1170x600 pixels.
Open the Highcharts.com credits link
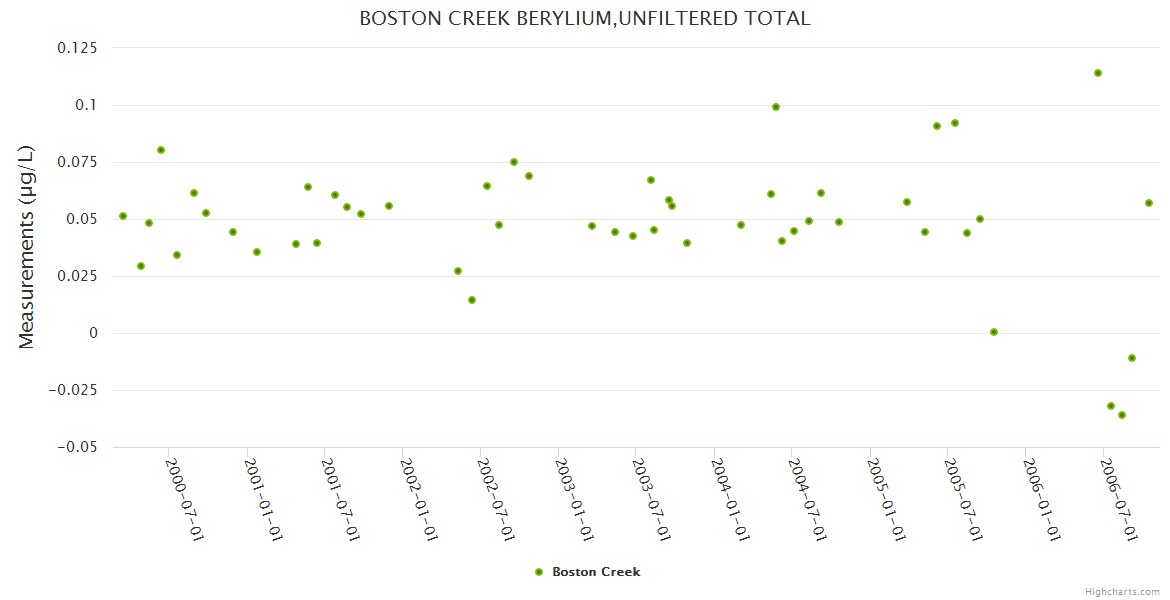click(x=1122, y=591)
